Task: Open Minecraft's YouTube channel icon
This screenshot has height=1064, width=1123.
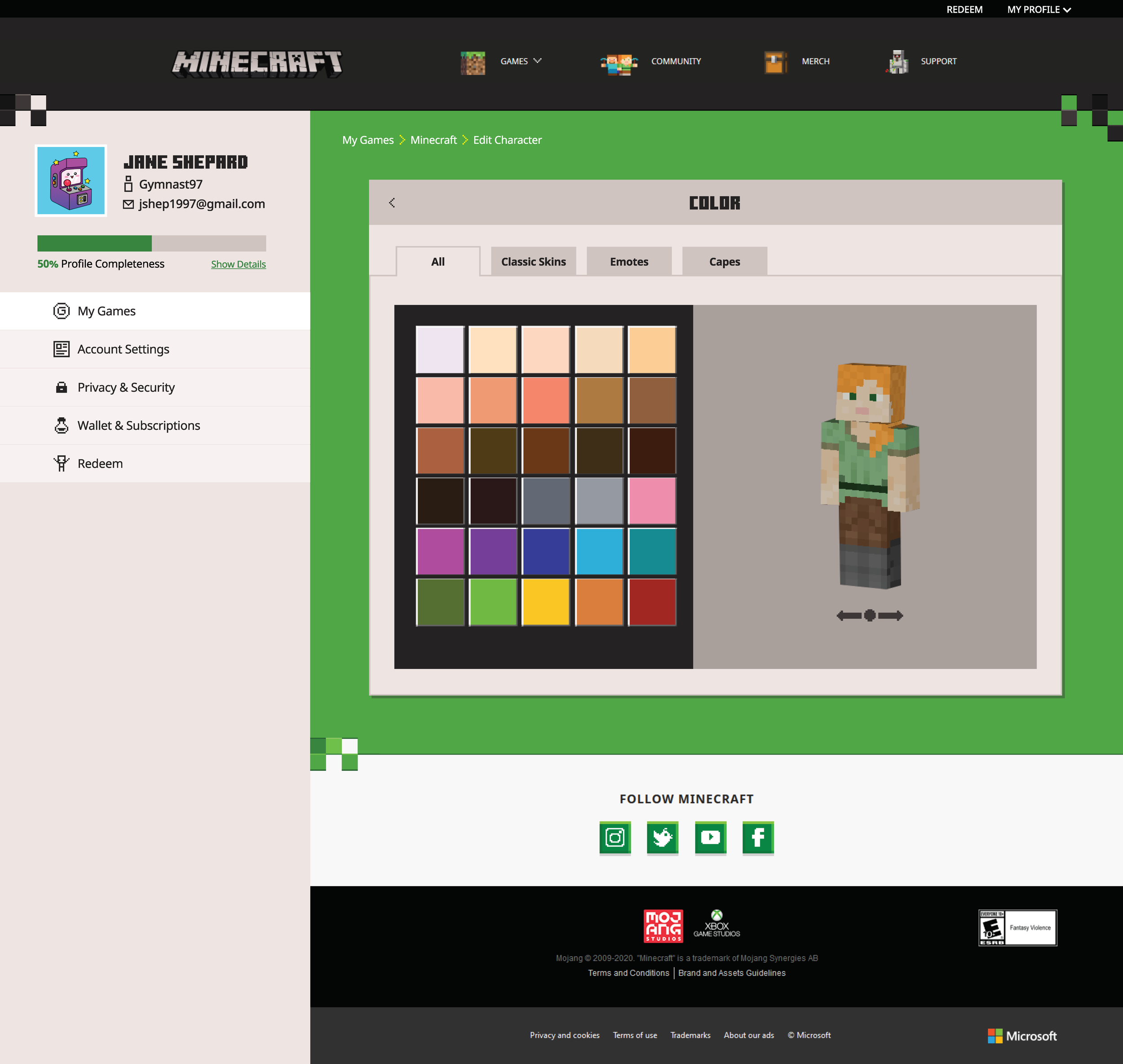Action: 710,837
